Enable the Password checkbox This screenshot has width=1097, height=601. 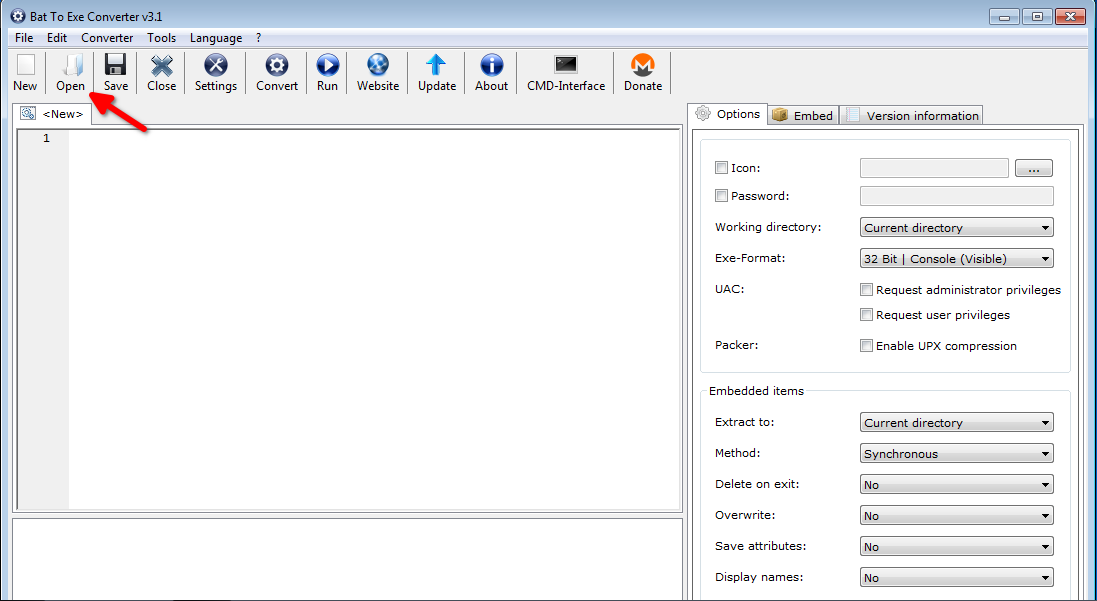pos(721,196)
